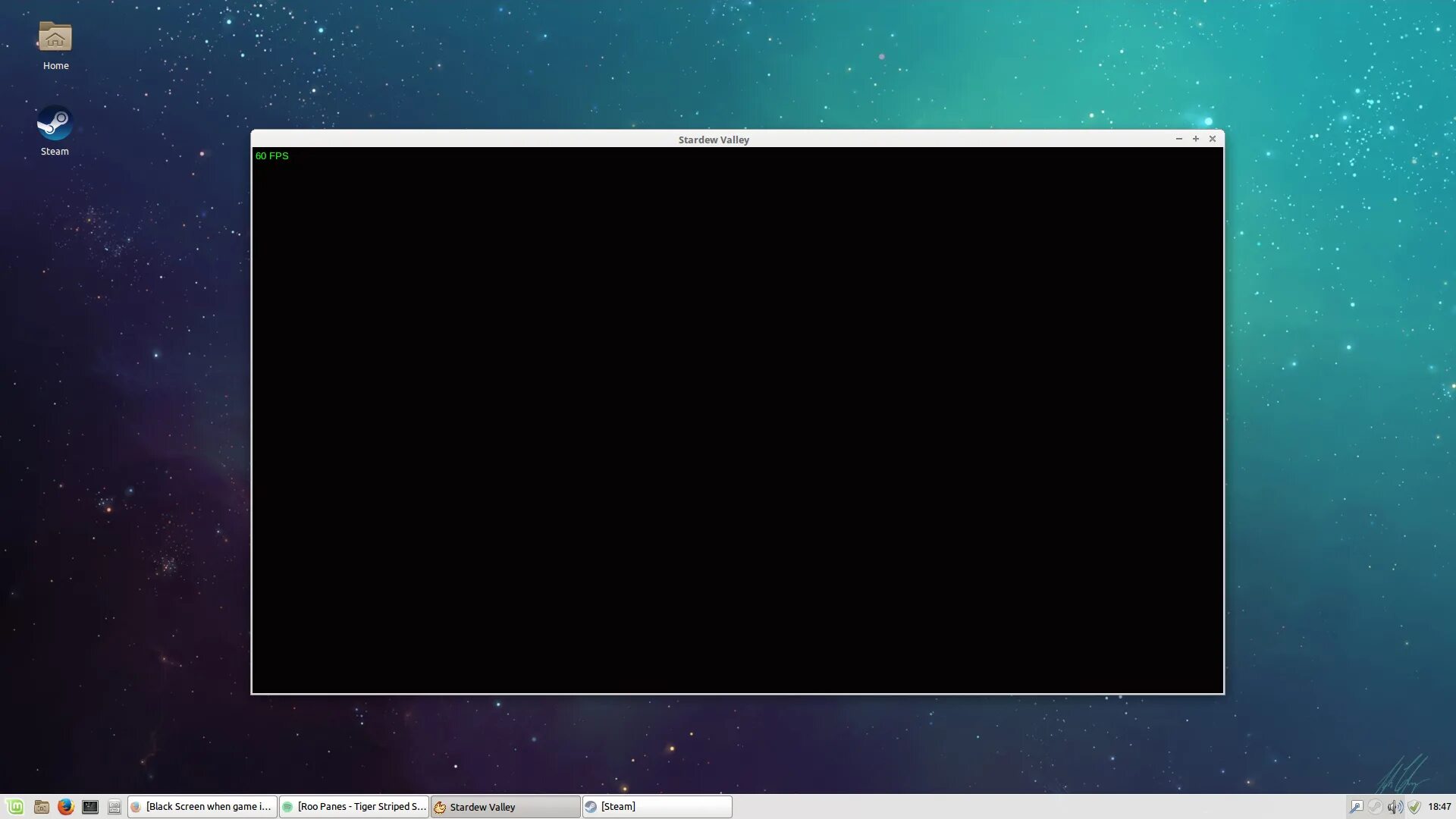Click the 60 FPS counter text
Image resolution: width=1456 pixels, height=819 pixels.
272,155
